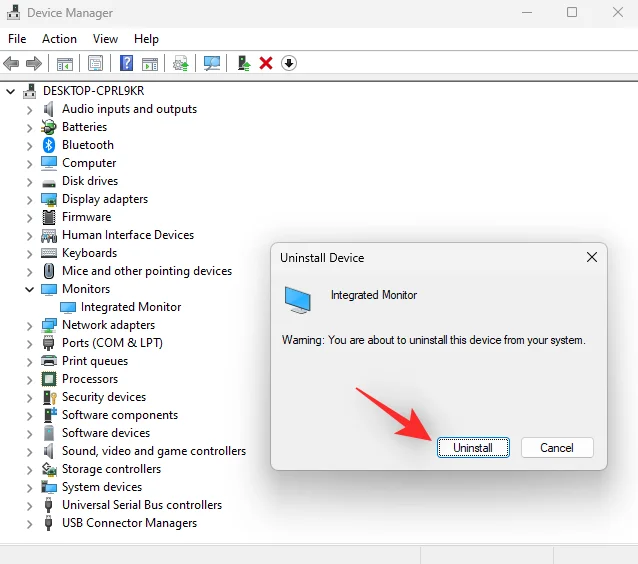Select Storage controllers label
This screenshot has width=638, height=564.
pyautogui.click(x=111, y=469)
